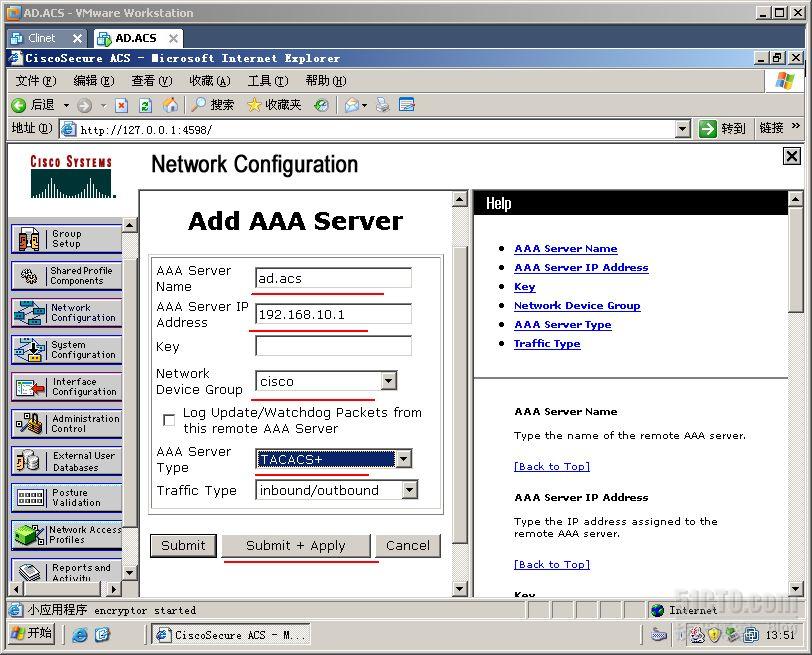Open the Network Device Group help link
812x655 pixels.
click(577, 305)
